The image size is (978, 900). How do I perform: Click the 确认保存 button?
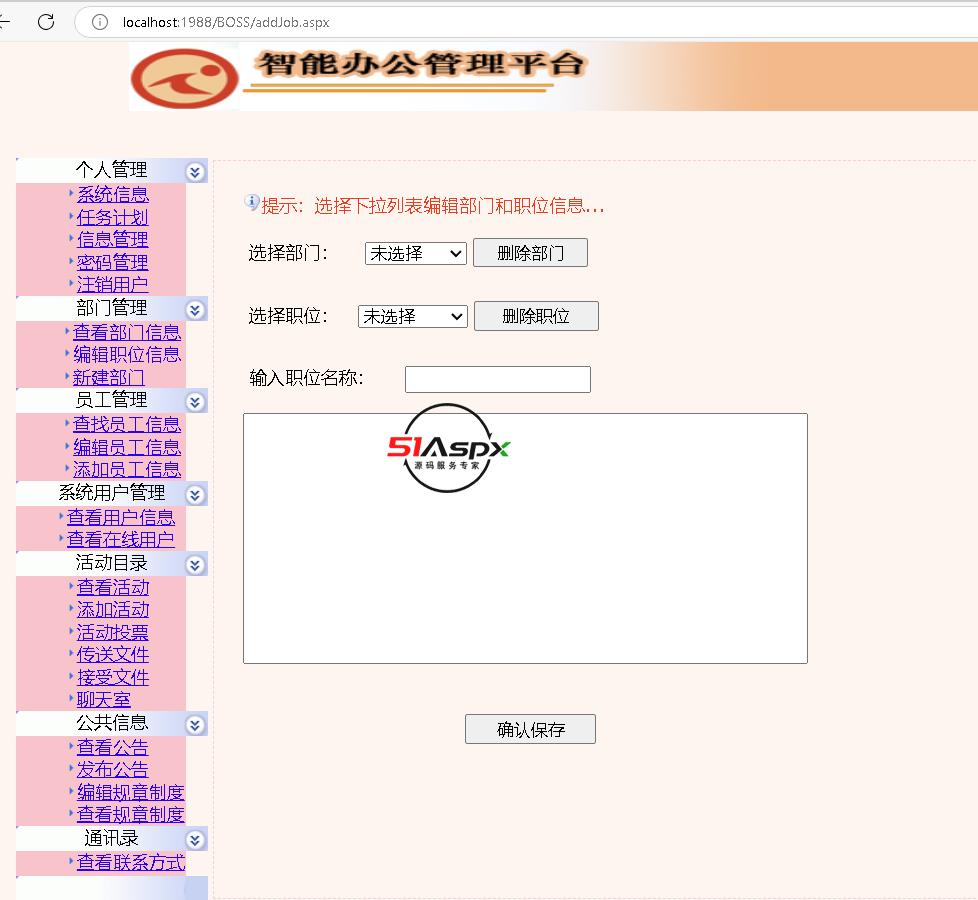(x=530, y=729)
